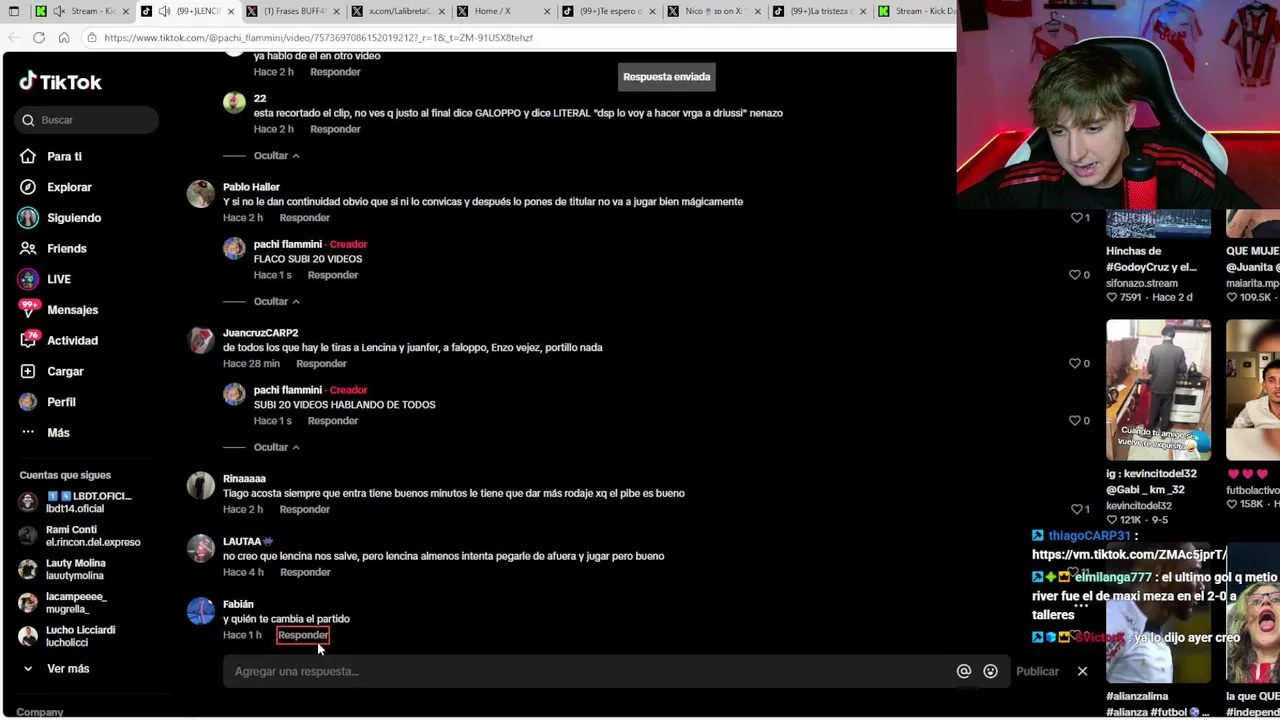This screenshot has width=1280, height=720.
Task: Click the browser address bar URL
Action: [318, 38]
